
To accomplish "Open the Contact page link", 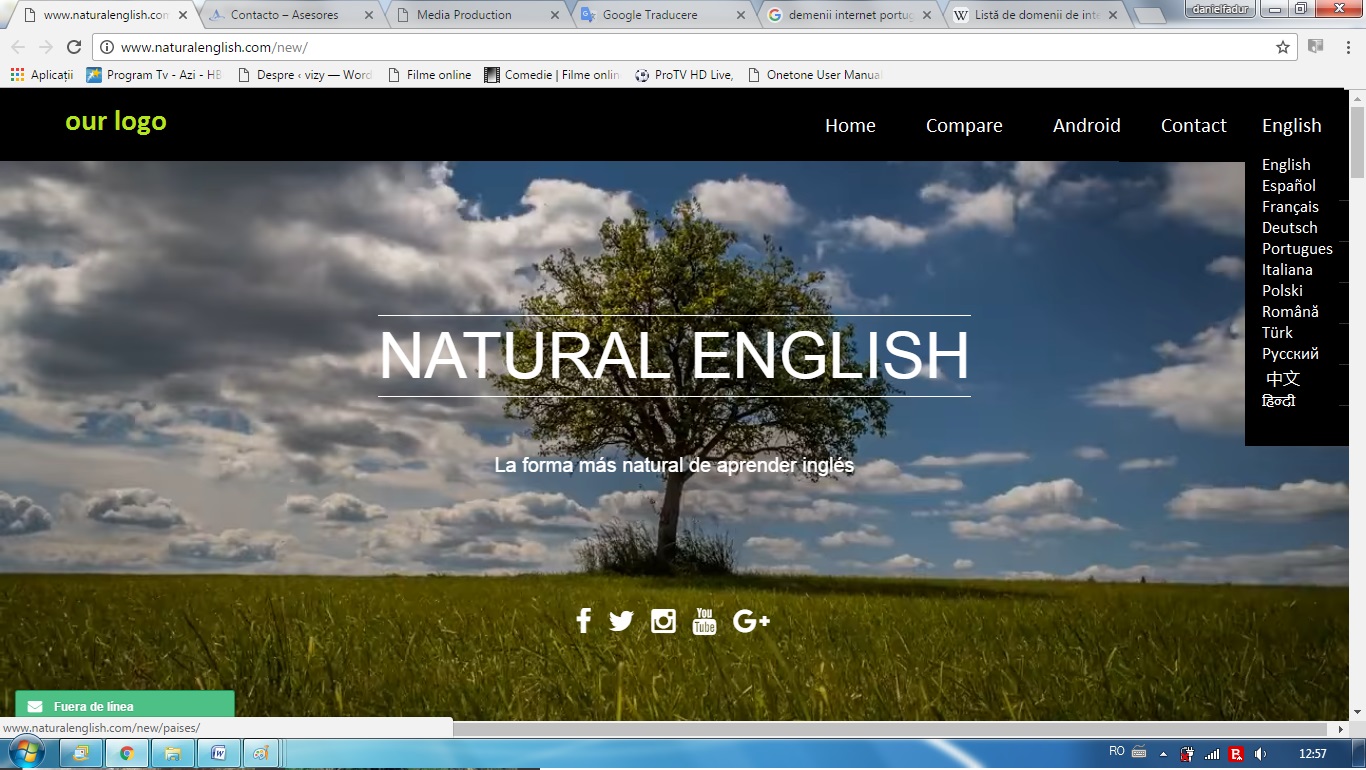I will 1193,126.
